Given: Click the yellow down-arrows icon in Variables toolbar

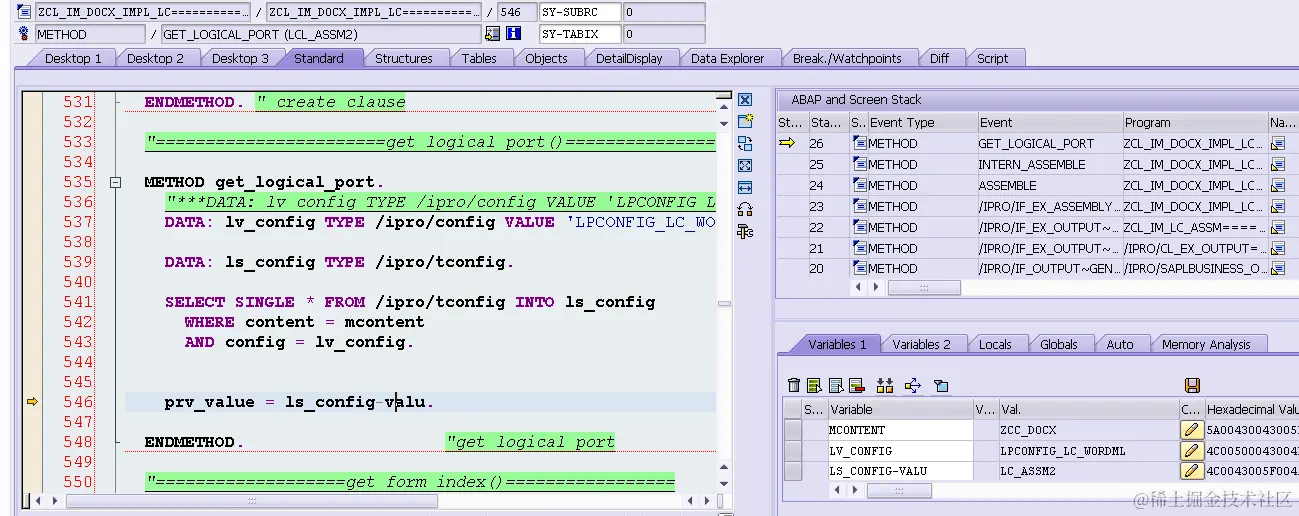Looking at the screenshot, I should point(884,385).
